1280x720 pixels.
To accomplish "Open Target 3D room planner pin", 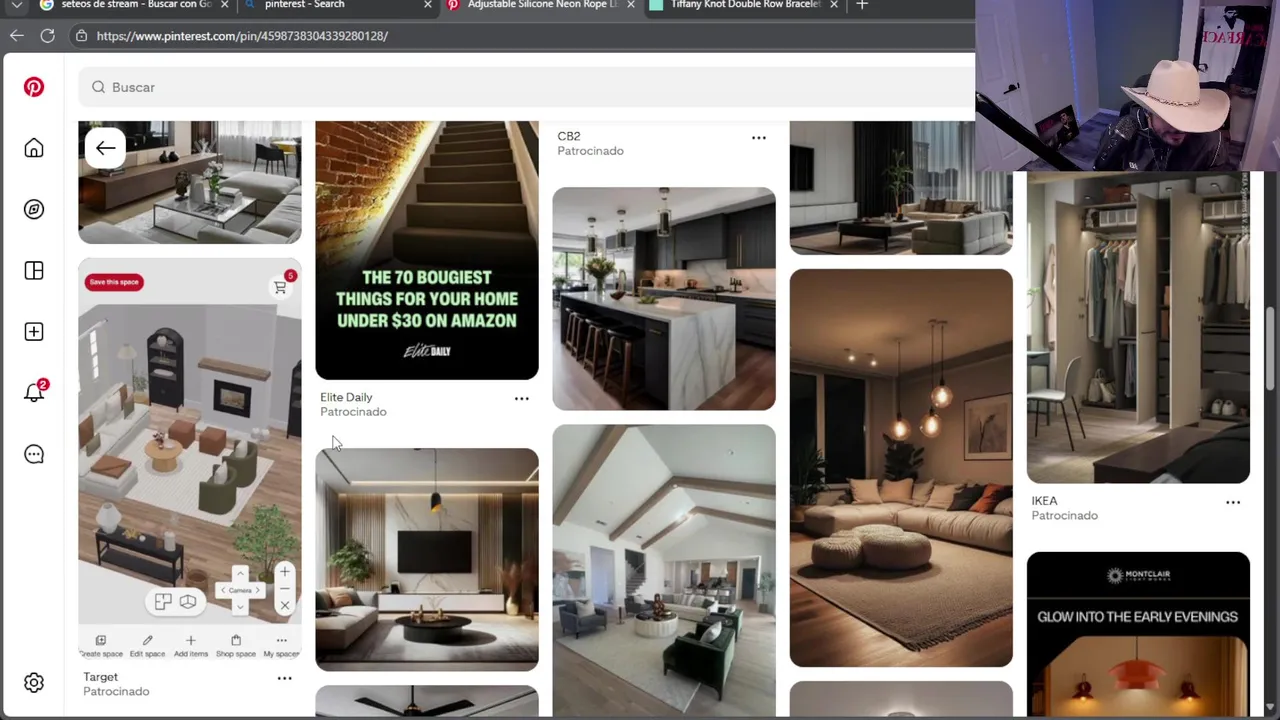I will (x=190, y=460).
